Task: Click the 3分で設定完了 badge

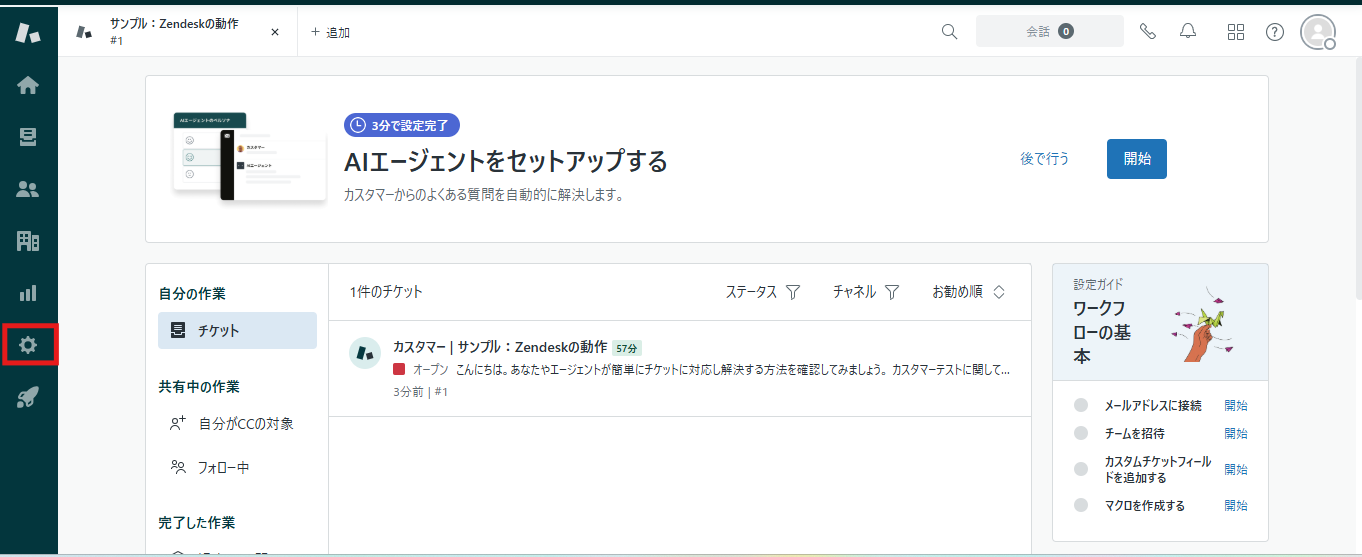Action: coord(402,125)
